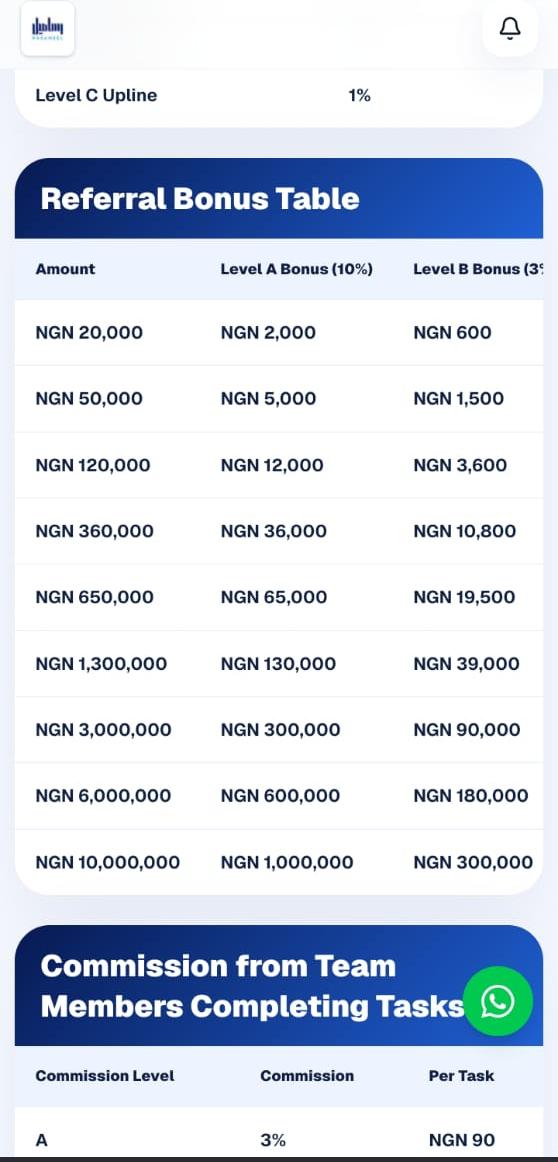The width and height of the screenshot is (558, 1162).
Task: Click the Level A Bonus (10%) header
Action: 296,269
